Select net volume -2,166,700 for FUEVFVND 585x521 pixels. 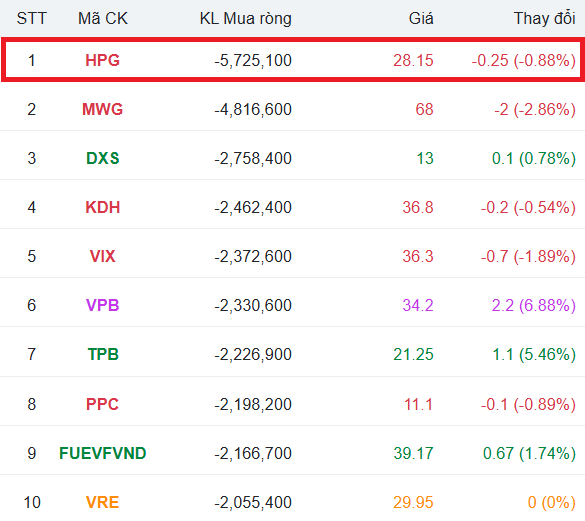pos(253,453)
